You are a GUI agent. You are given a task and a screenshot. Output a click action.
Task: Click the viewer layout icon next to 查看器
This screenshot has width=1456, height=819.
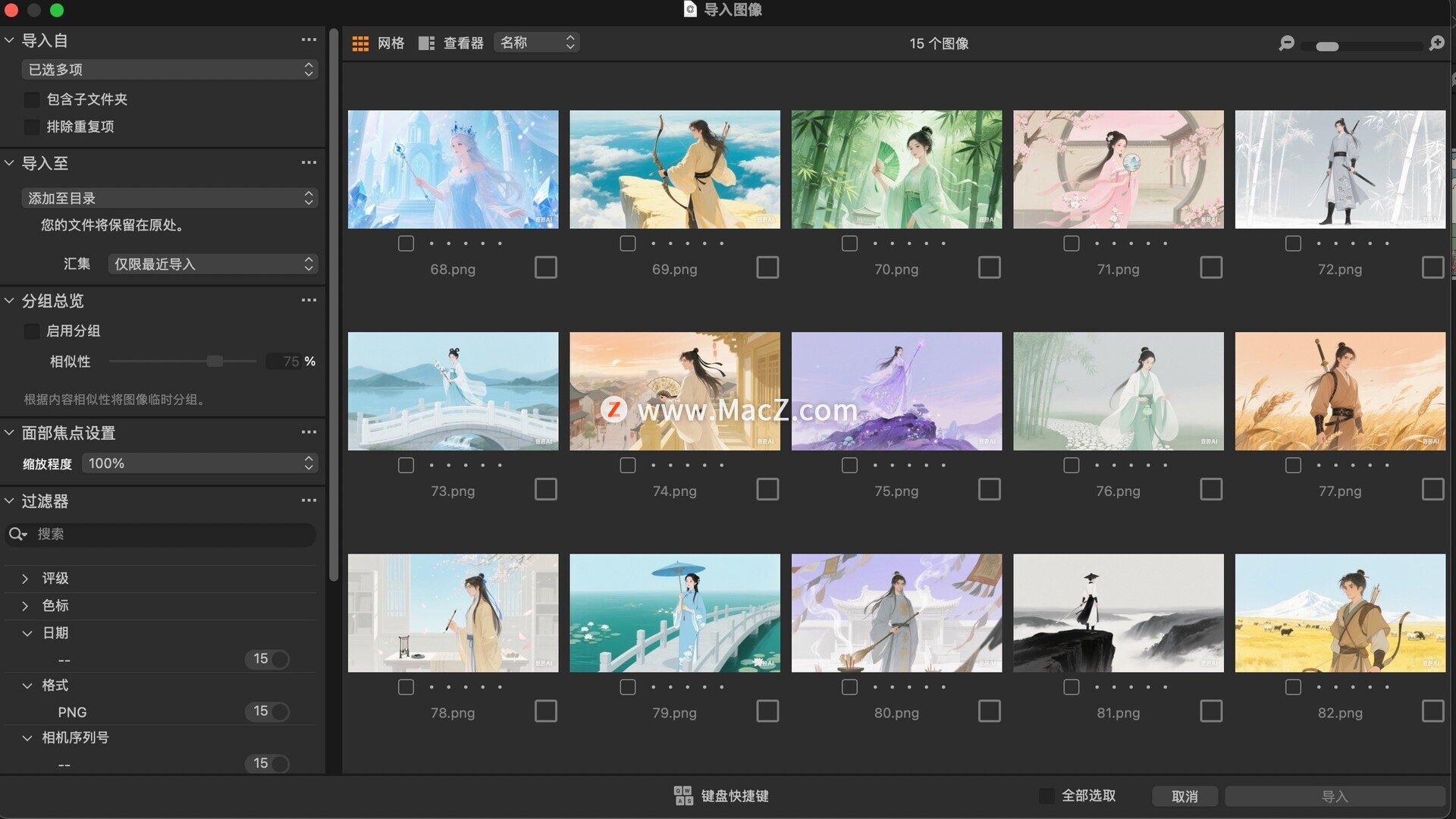(426, 43)
